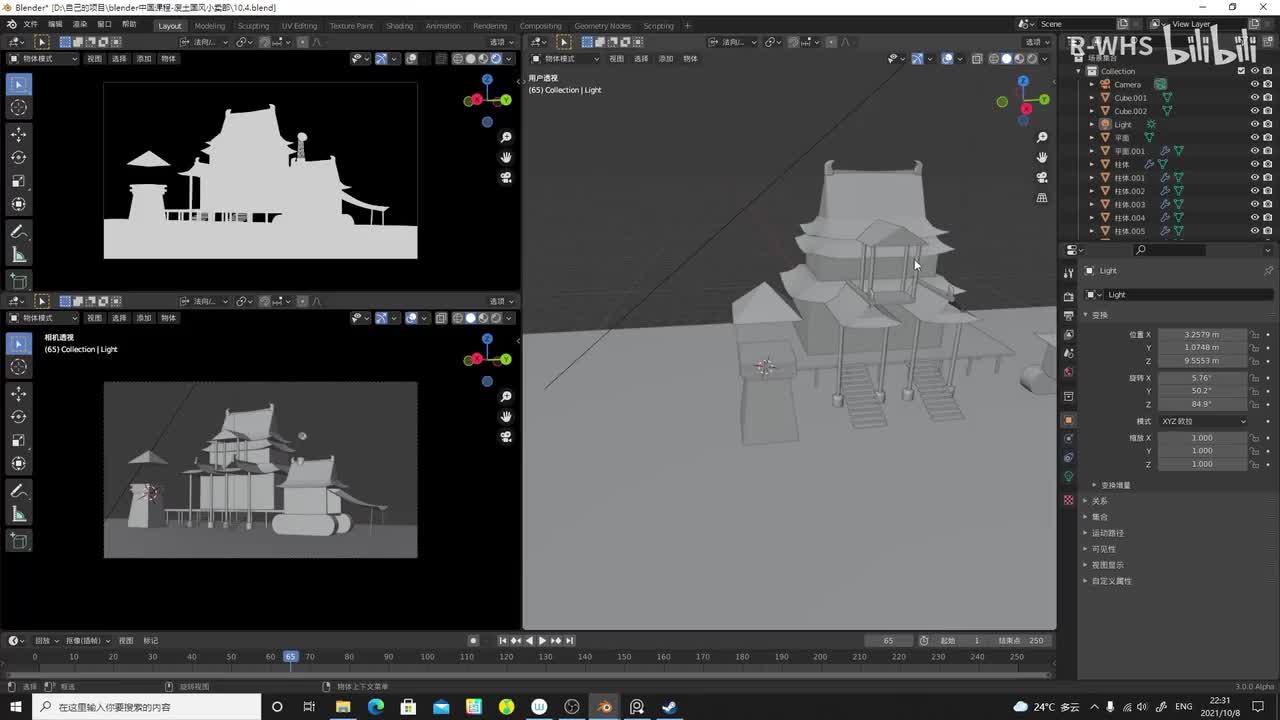
Task: Click the camera view icon in main viewport
Action: 1042,177
